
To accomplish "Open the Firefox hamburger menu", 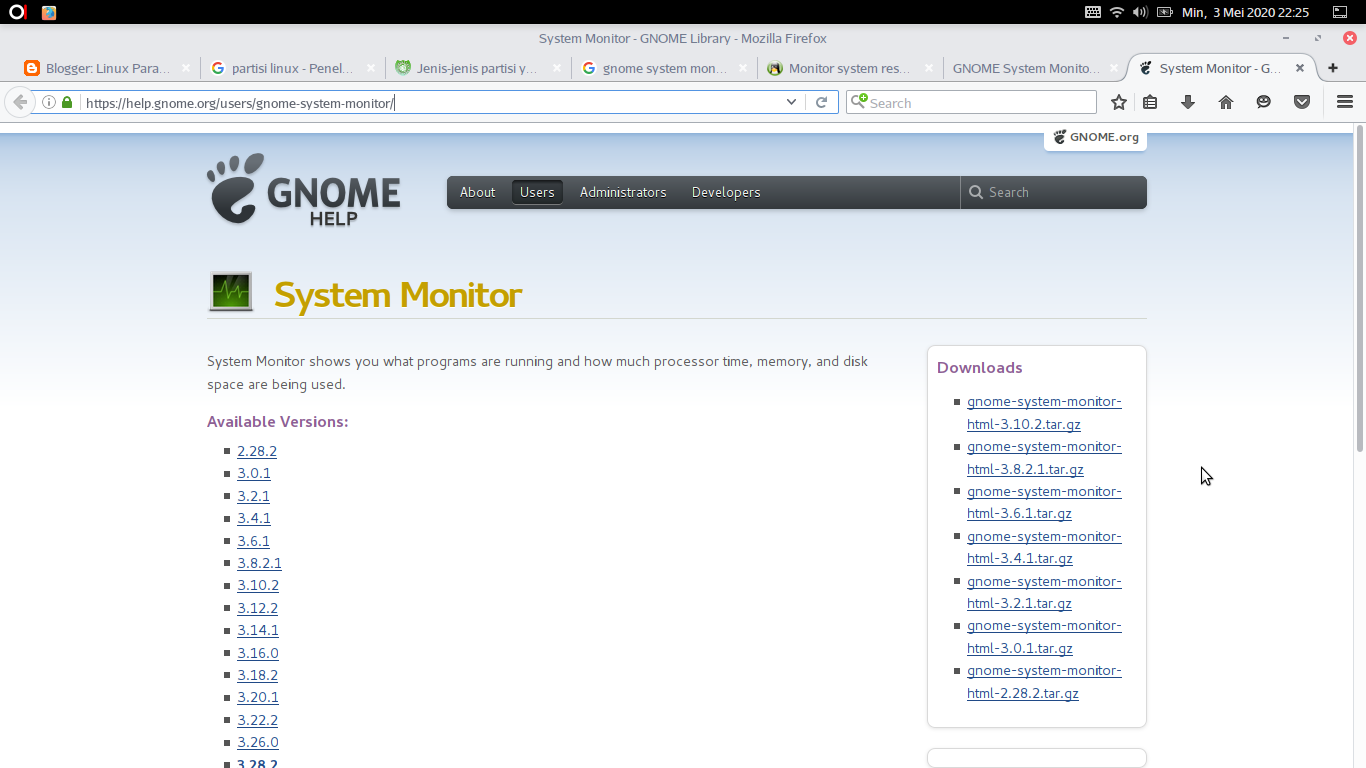I will (1343, 102).
